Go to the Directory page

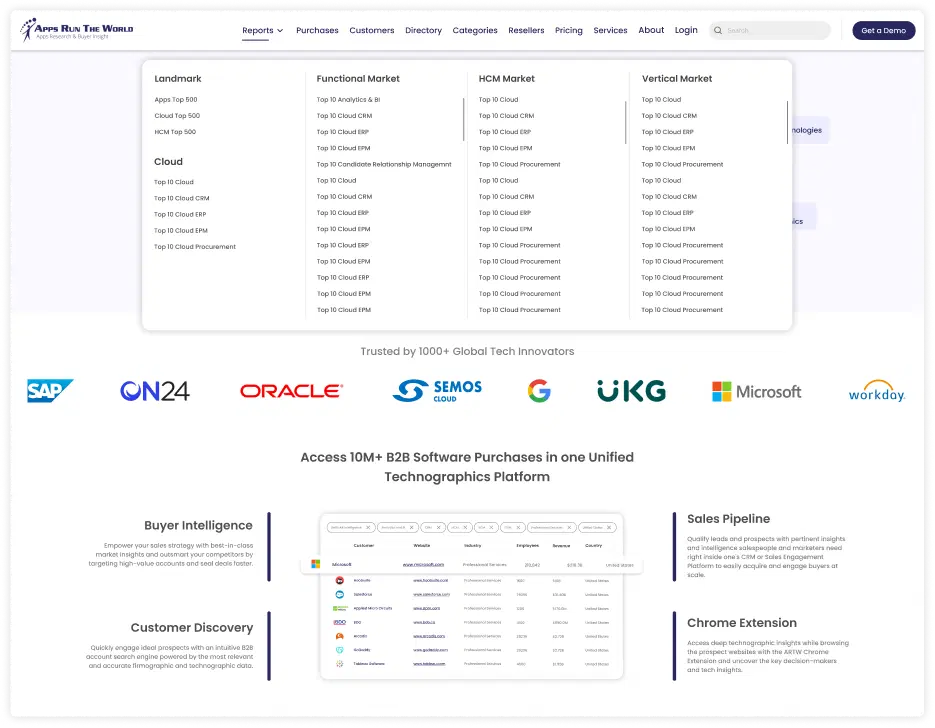click(423, 30)
